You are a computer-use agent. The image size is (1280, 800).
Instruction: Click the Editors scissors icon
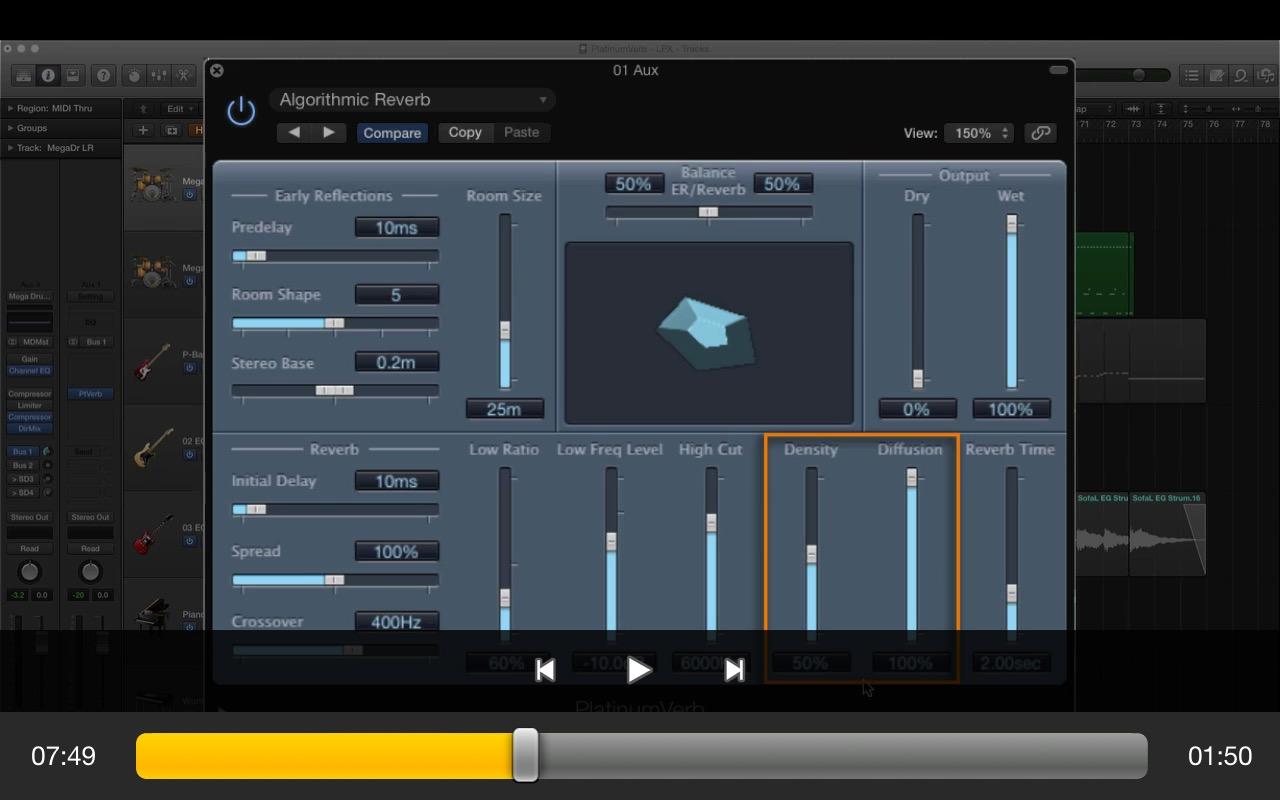click(184, 76)
